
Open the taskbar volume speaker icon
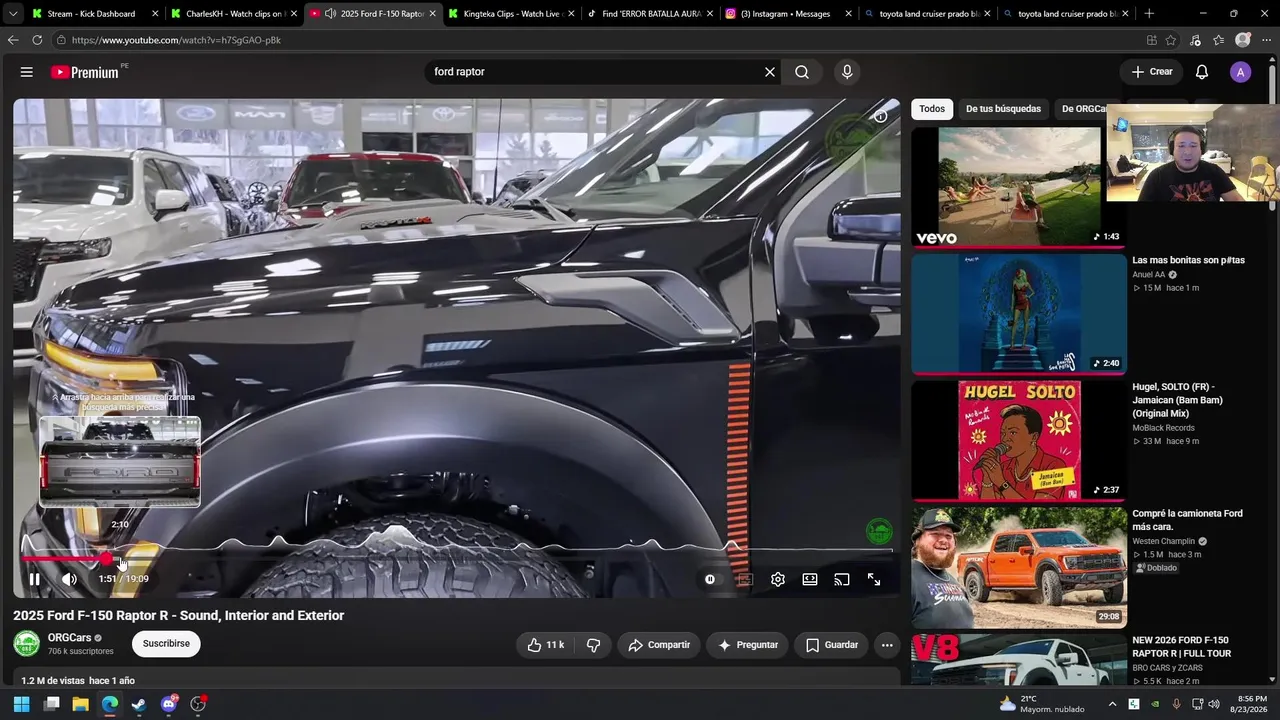click(1214, 704)
